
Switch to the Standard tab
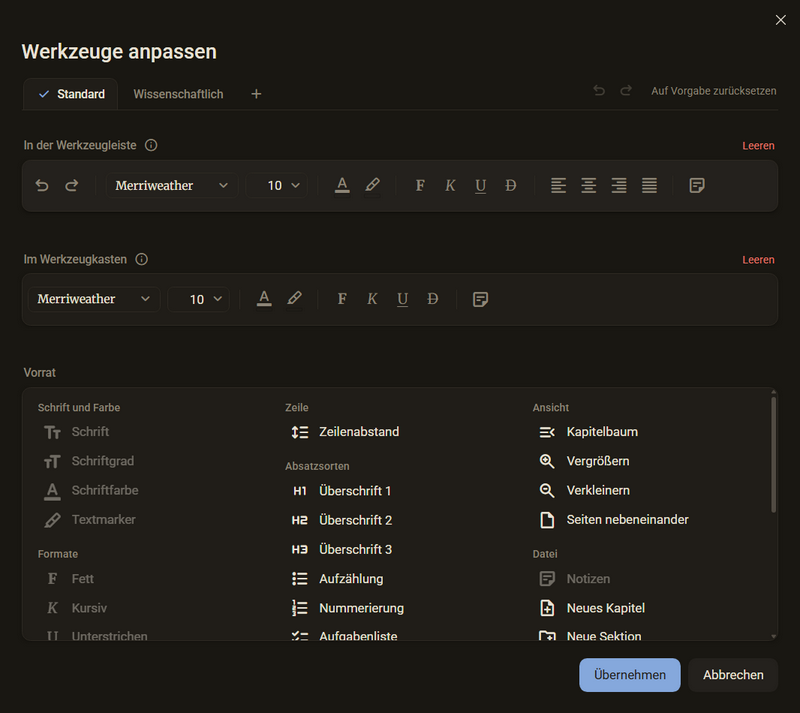tap(70, 94)
